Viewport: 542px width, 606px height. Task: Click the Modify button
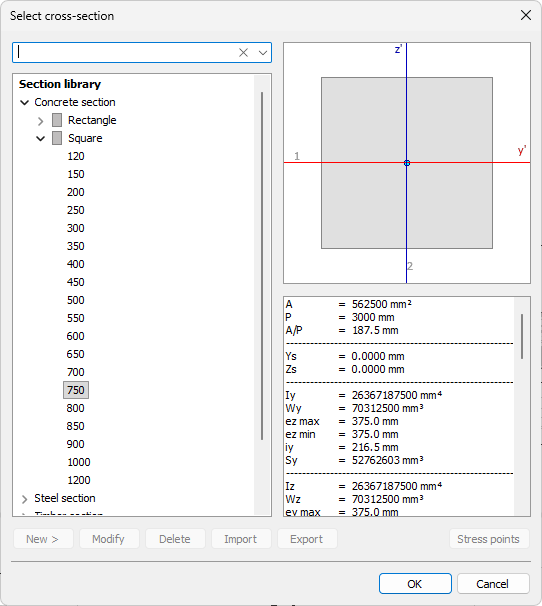point(109,539)
